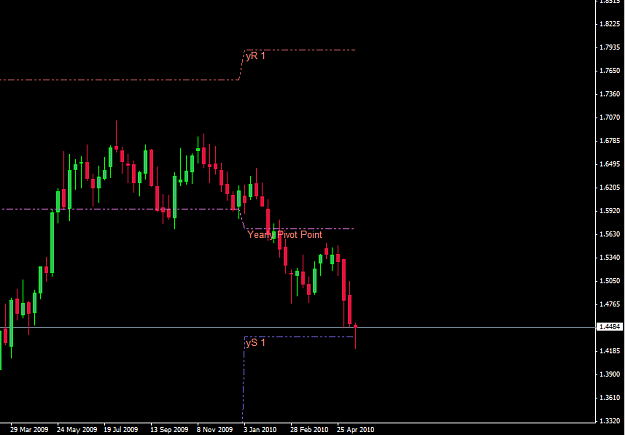The width and height of the screenshot is (625, 435).
Task: Click the 1.6205 price scale value
Action: point(610,187)
